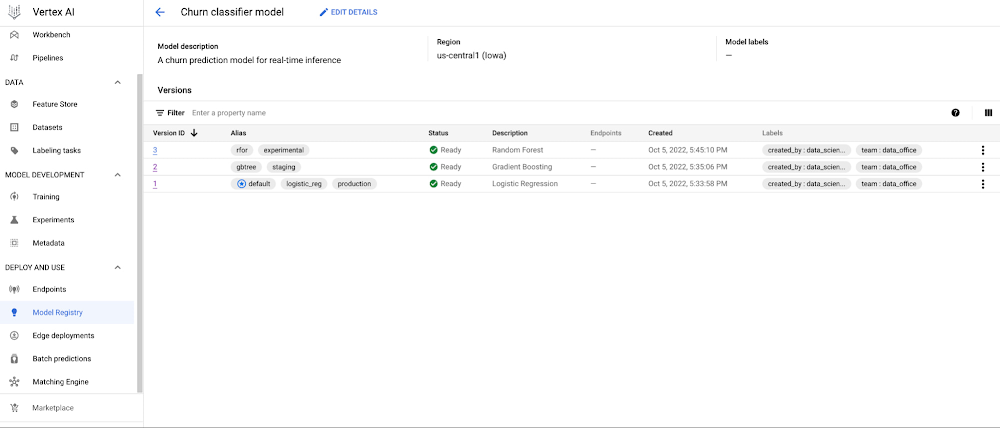
Task: Click the Experiments flask icon
Action: tap(14, 220)
